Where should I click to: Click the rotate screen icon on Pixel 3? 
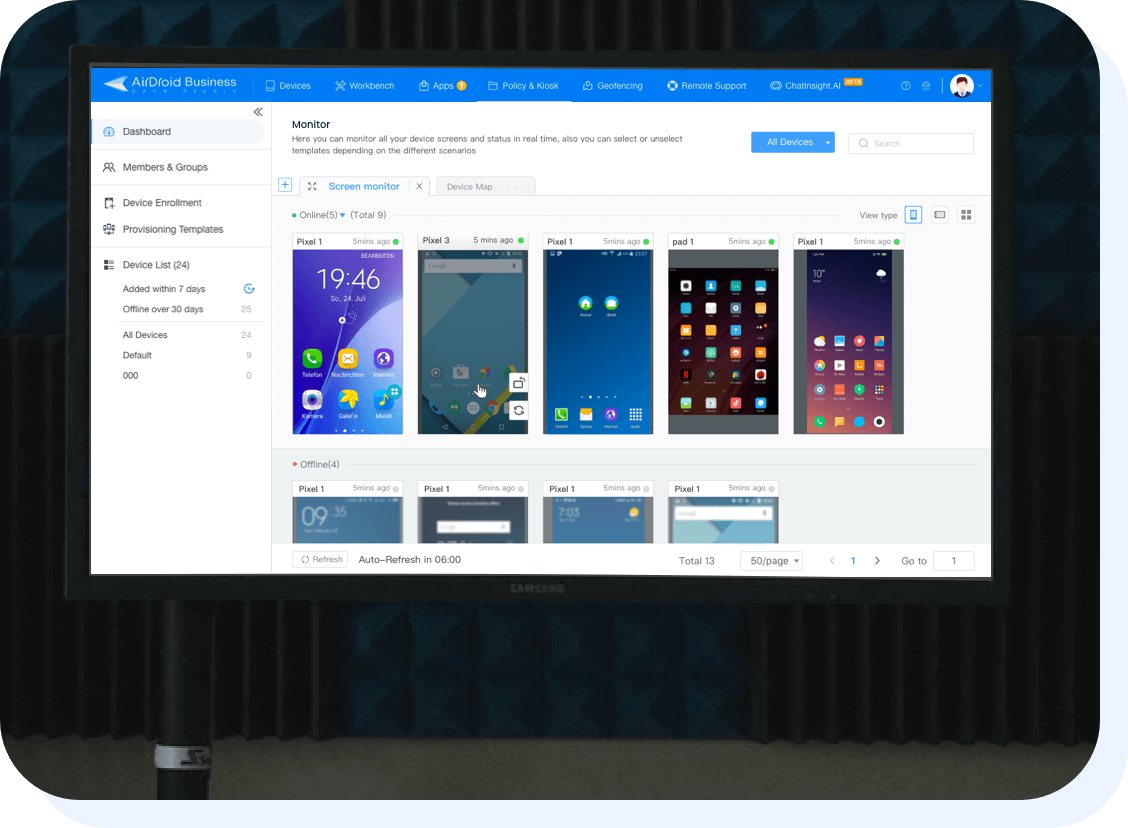tap(518, 383)
